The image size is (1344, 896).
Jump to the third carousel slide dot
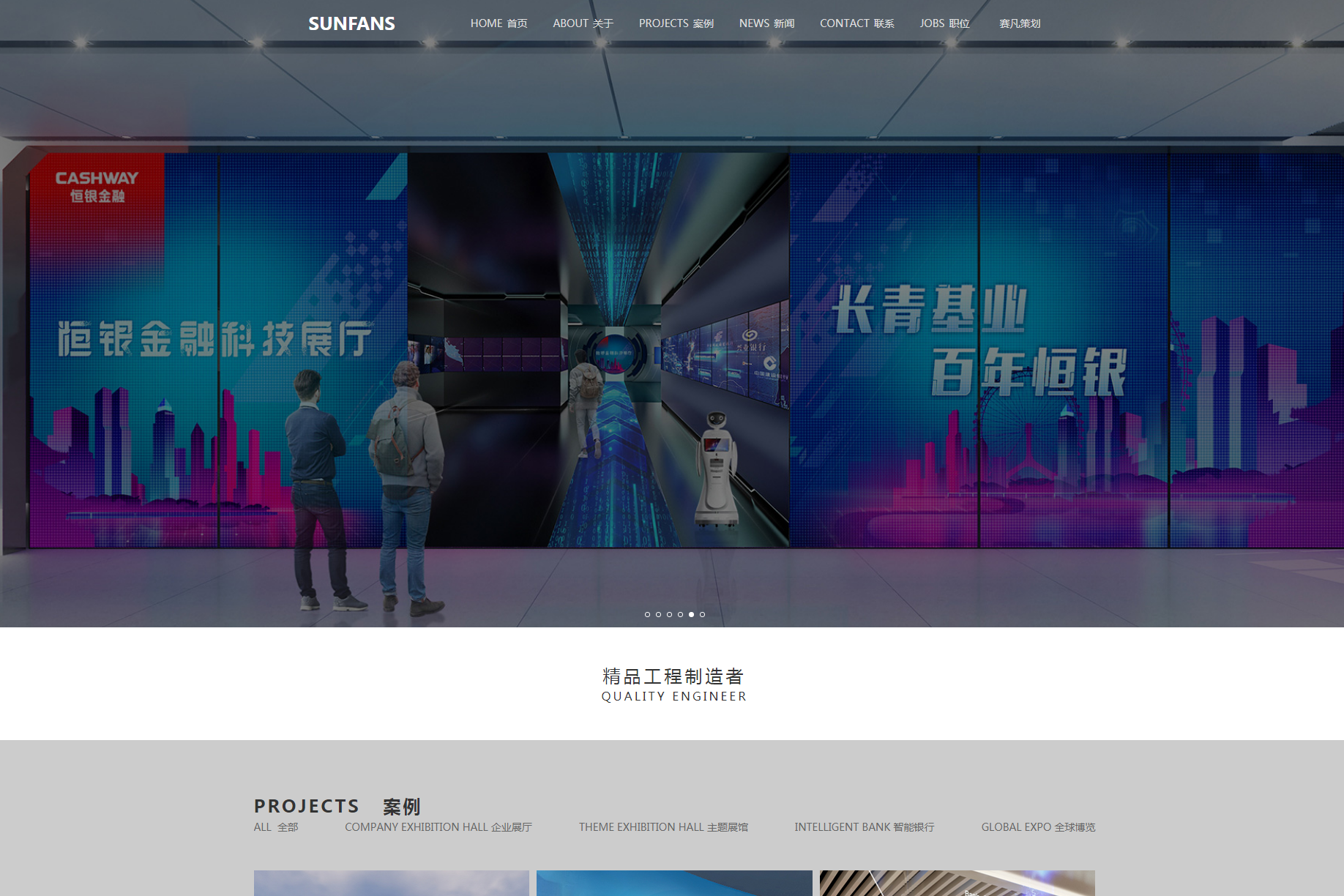pyautogui.click(x=669, y=614)
